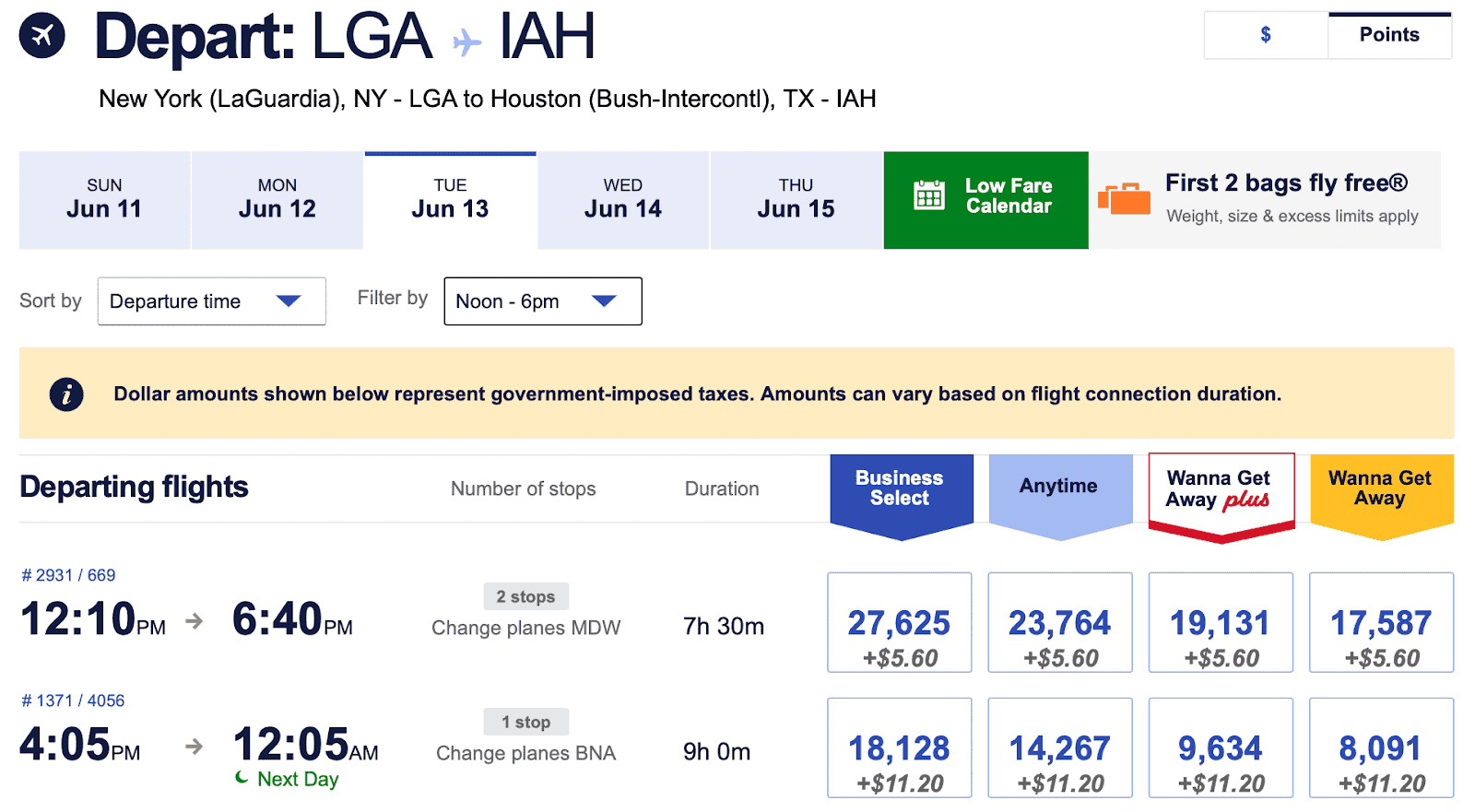Viewport: 1475px width, 812px height.
Task: Open the Sort by Departure time dropdown
Action: (211, 301)
